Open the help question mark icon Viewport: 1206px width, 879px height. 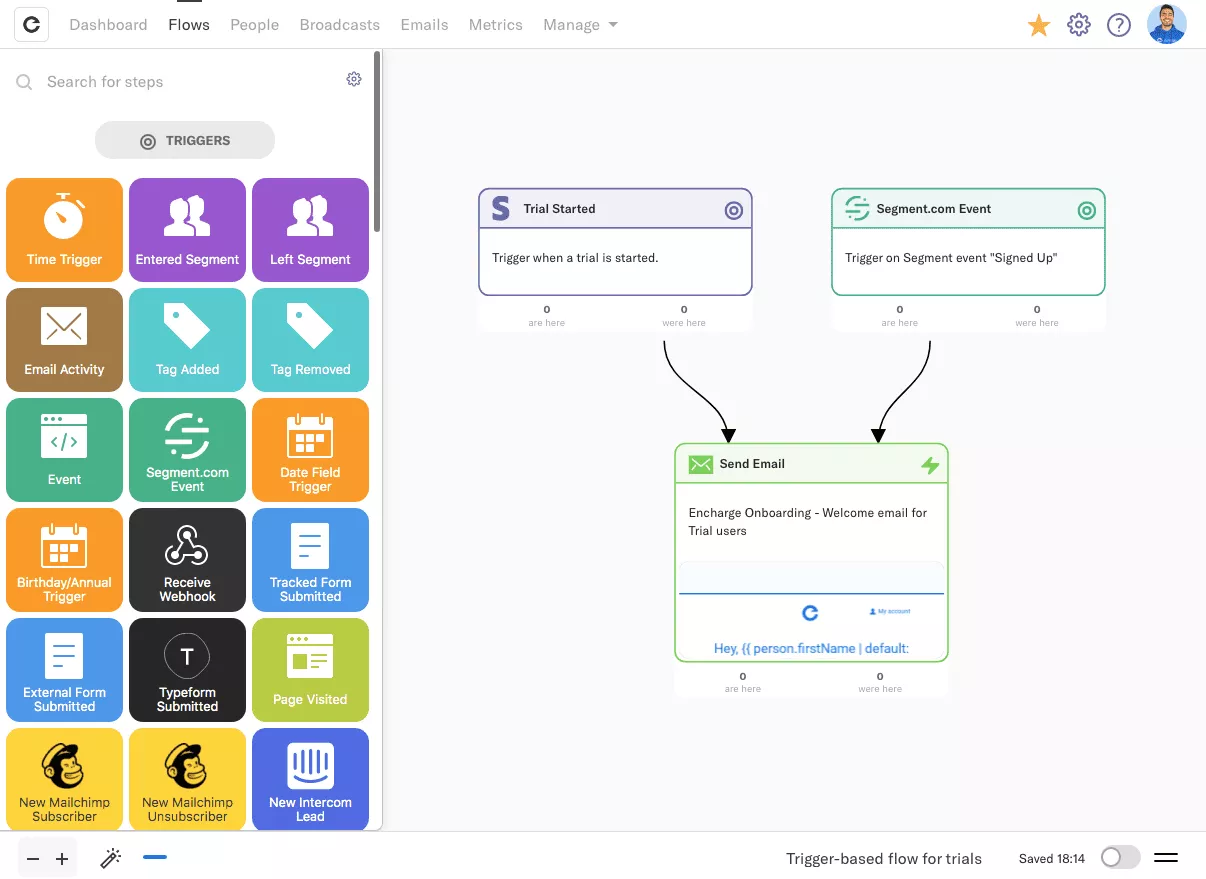tap(1119, 25)
